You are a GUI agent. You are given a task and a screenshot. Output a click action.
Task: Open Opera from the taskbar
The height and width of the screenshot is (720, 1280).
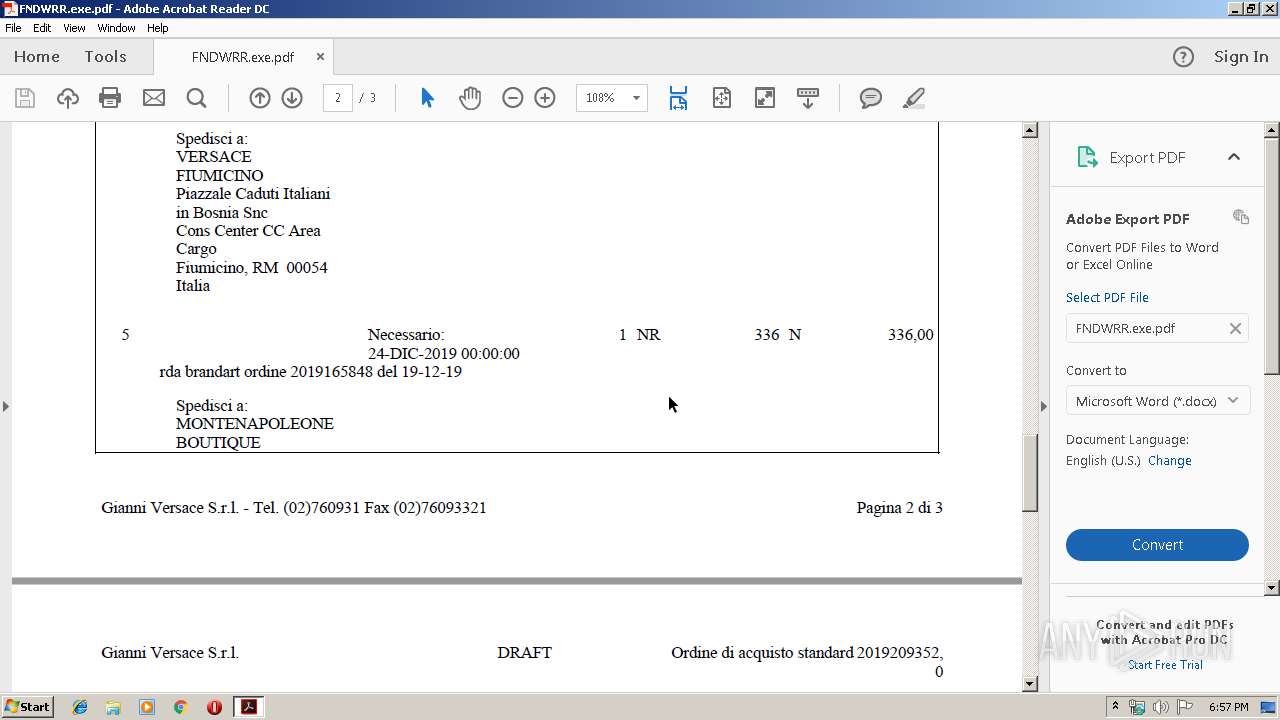coord(214,707)
